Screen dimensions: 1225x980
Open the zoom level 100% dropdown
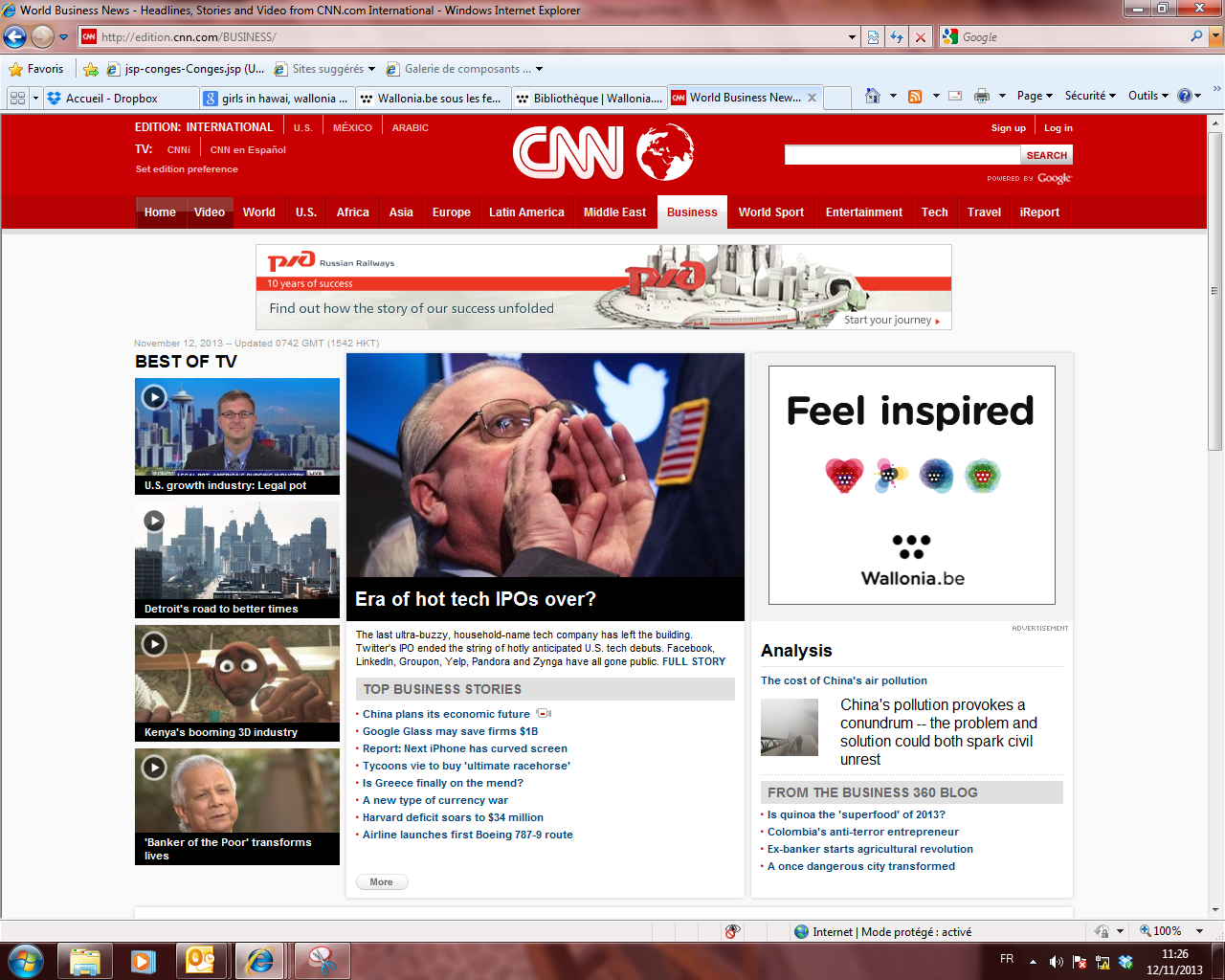click(x=1199, y=931)
